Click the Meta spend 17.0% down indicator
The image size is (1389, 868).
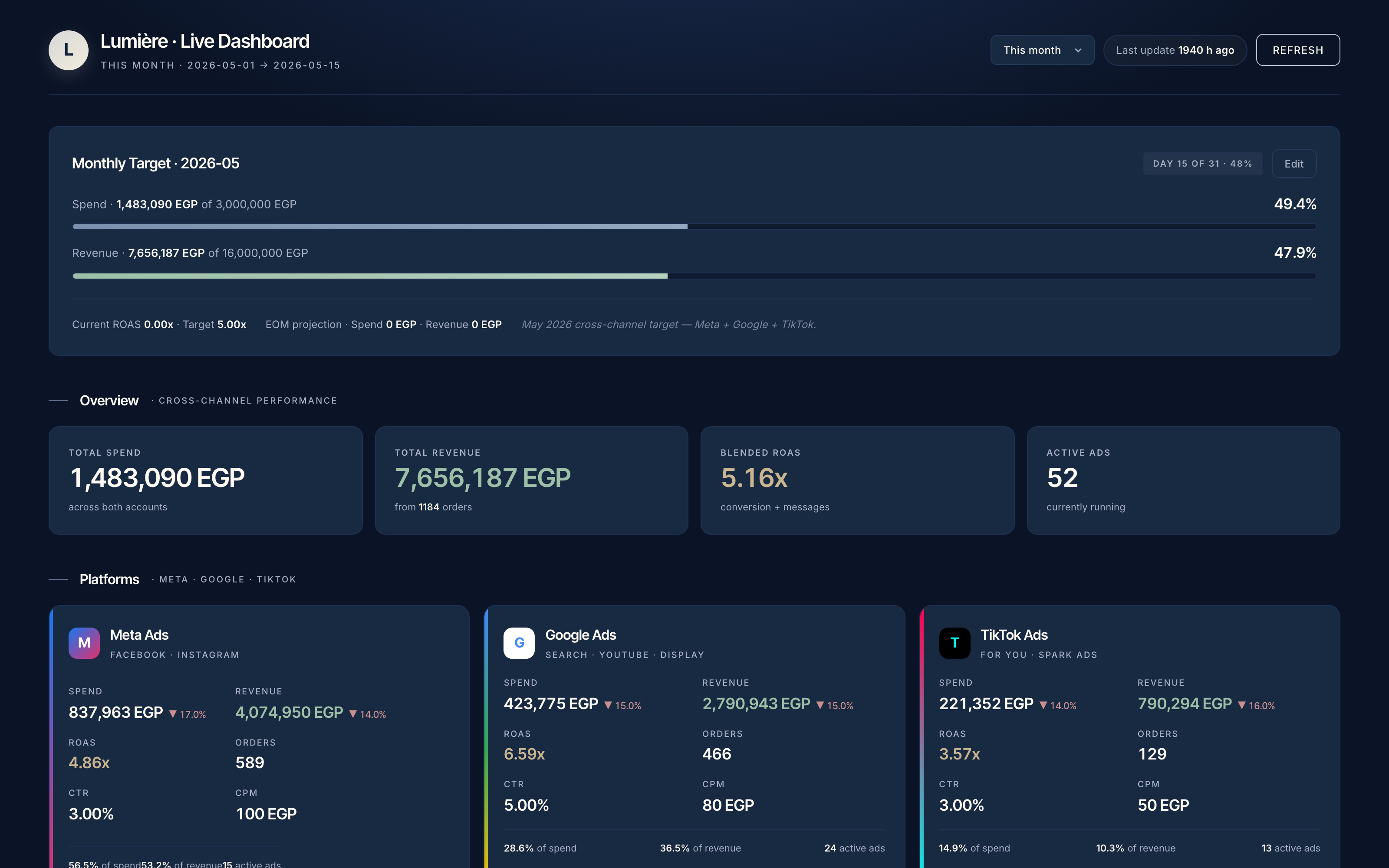click(187, 714)
